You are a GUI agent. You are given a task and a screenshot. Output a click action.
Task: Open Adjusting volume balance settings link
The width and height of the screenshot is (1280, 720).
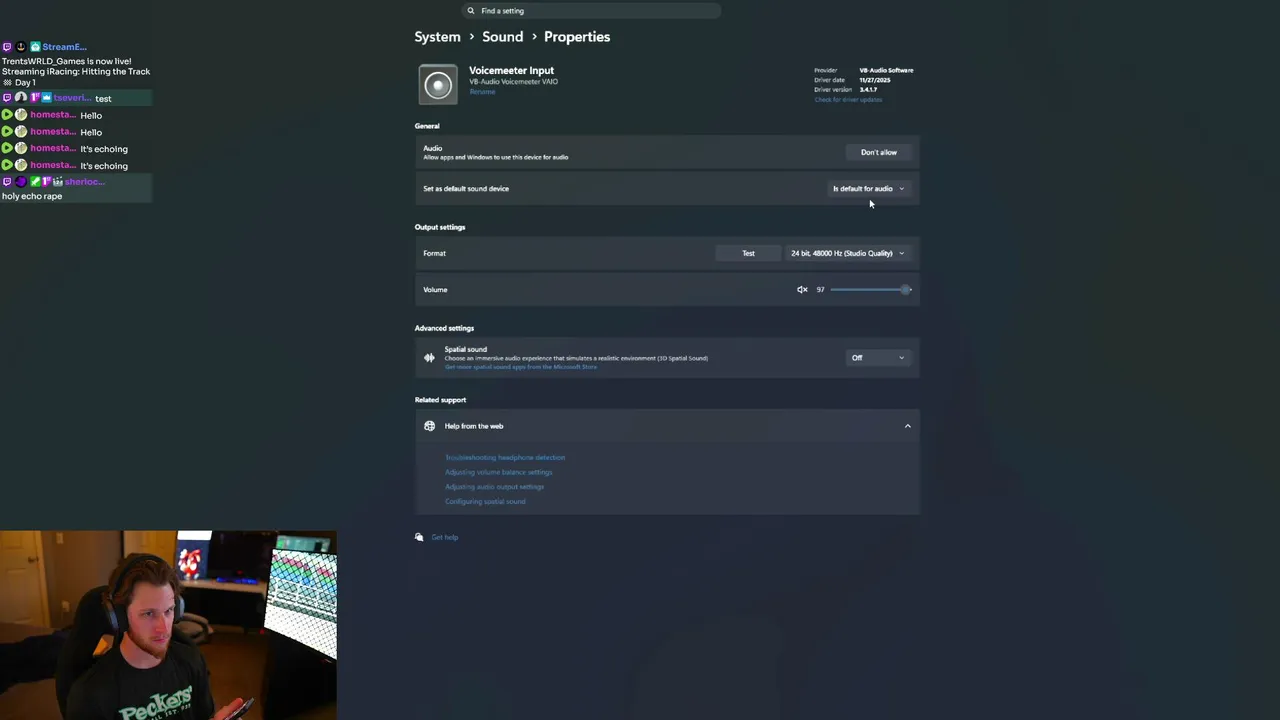coord(498,472)
